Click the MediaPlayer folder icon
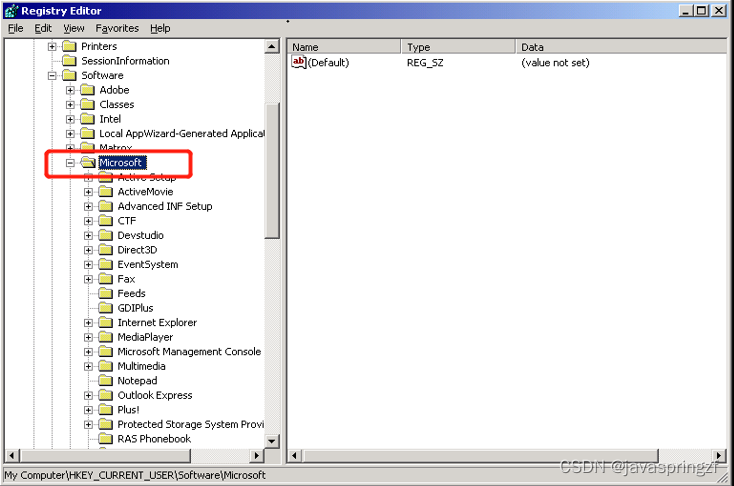The height and width of the screenshot is (486, 734). [106, 337]
